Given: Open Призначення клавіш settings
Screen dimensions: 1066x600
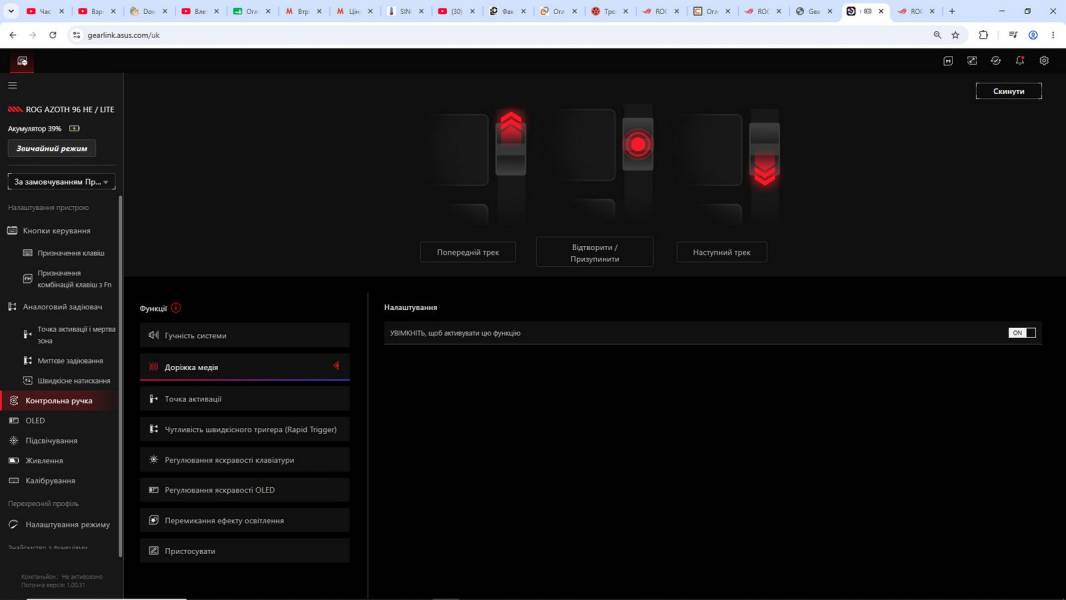Looking at the screenshot, I should click(x=71, y=253).
